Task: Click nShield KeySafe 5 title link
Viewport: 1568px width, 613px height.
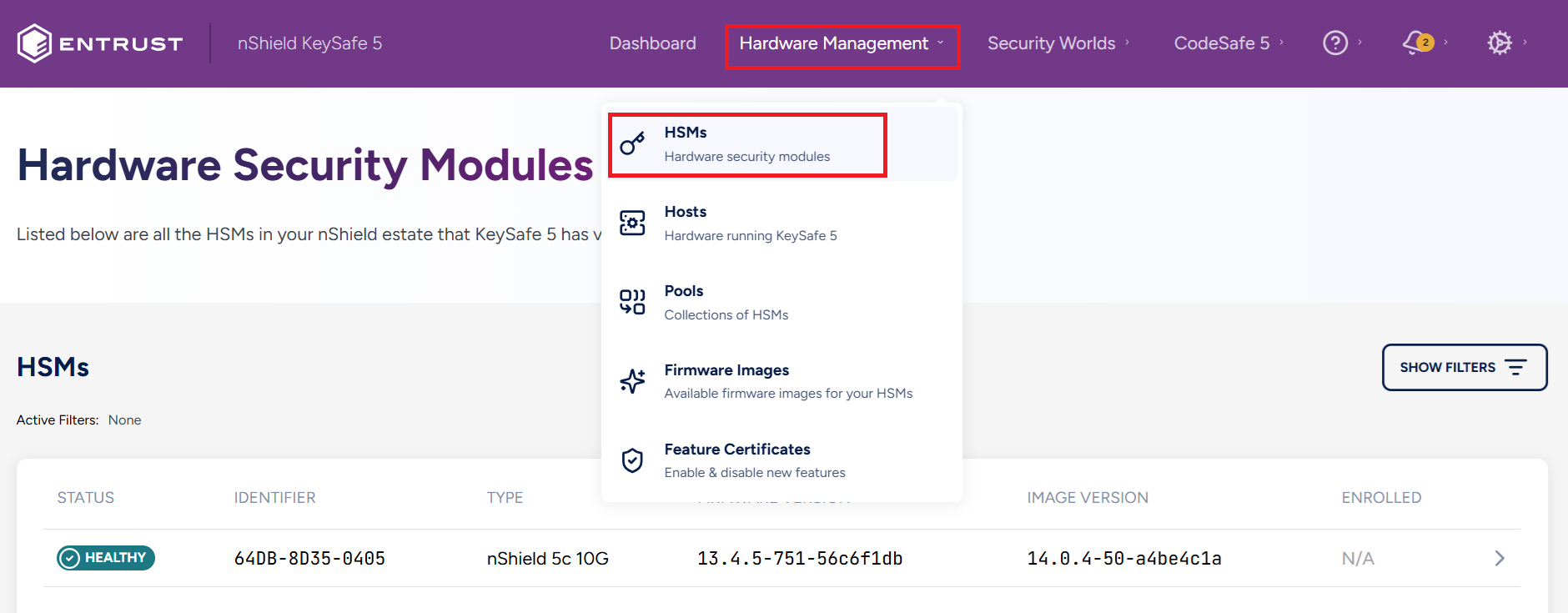Action: (309, 43)
